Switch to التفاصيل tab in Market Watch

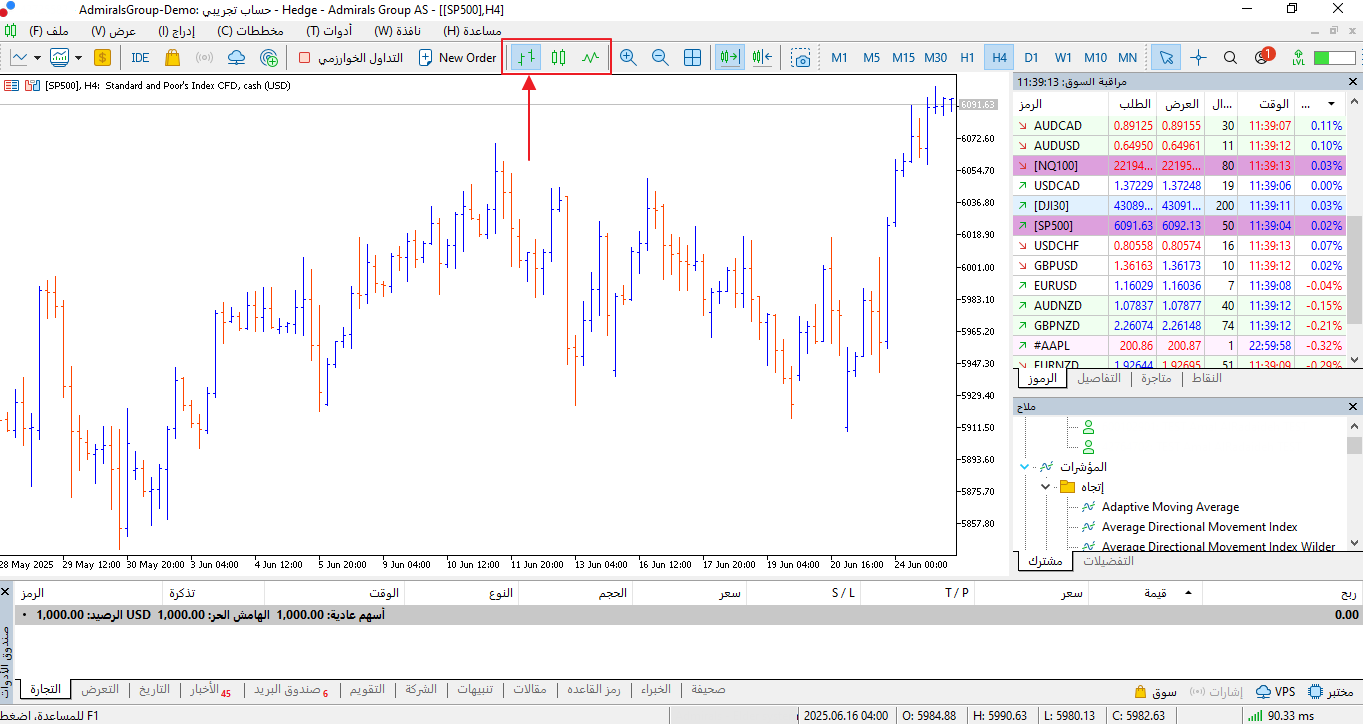1098,378
